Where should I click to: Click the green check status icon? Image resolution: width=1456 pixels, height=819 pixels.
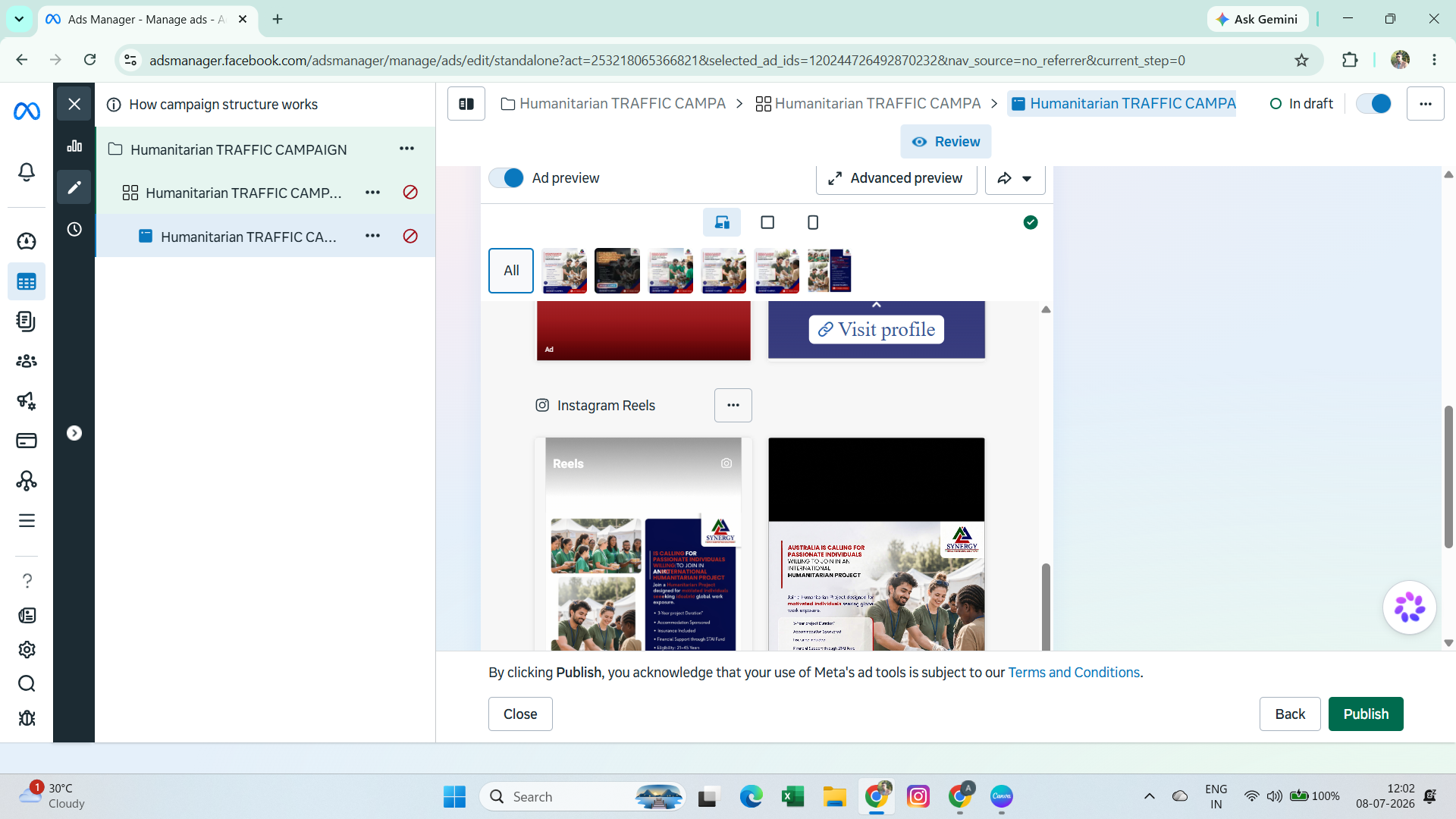pyautogui.click(x=1031, y=222)
